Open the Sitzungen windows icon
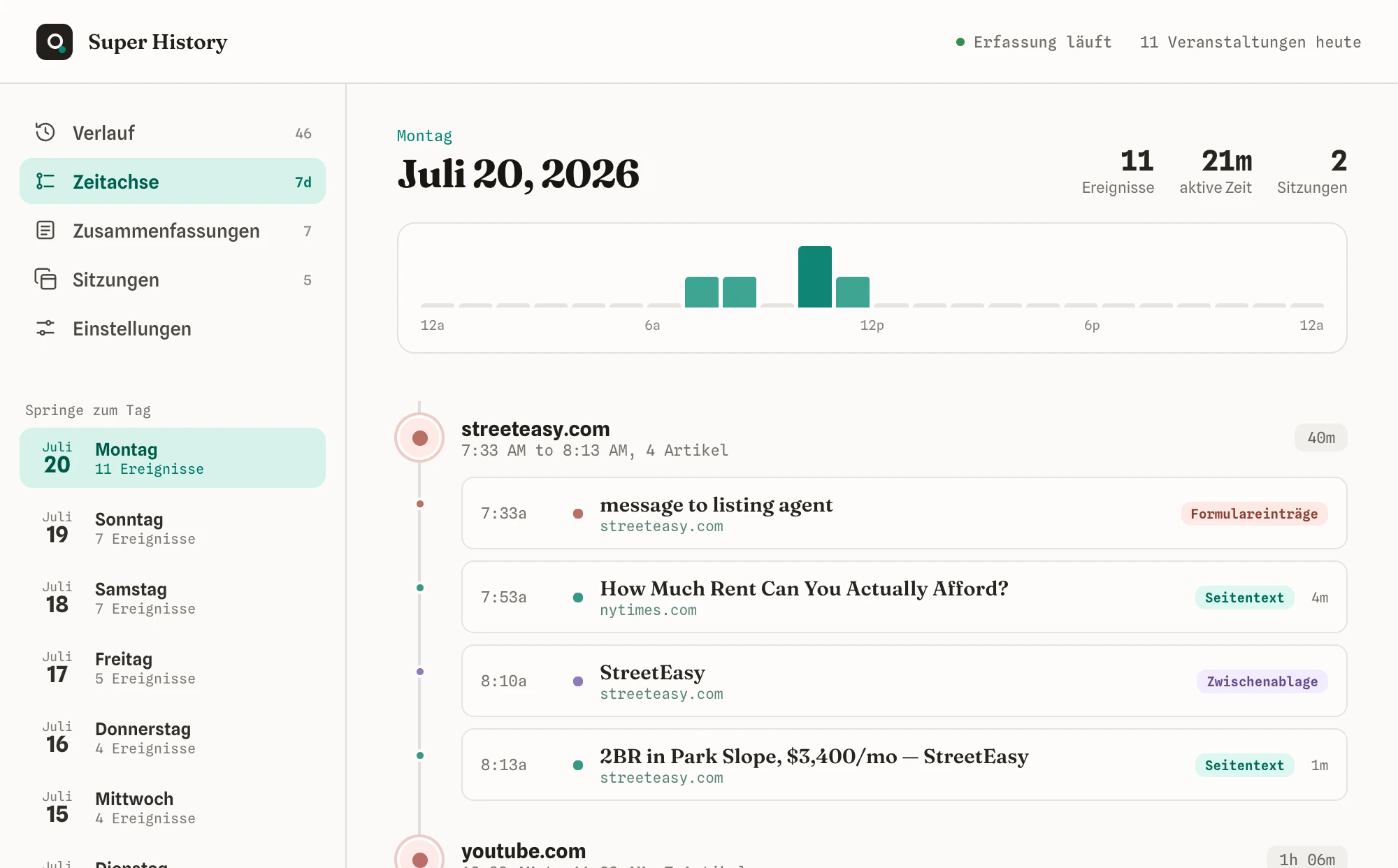The height and width of the screenshot is (868, 1398). (45, 279)
